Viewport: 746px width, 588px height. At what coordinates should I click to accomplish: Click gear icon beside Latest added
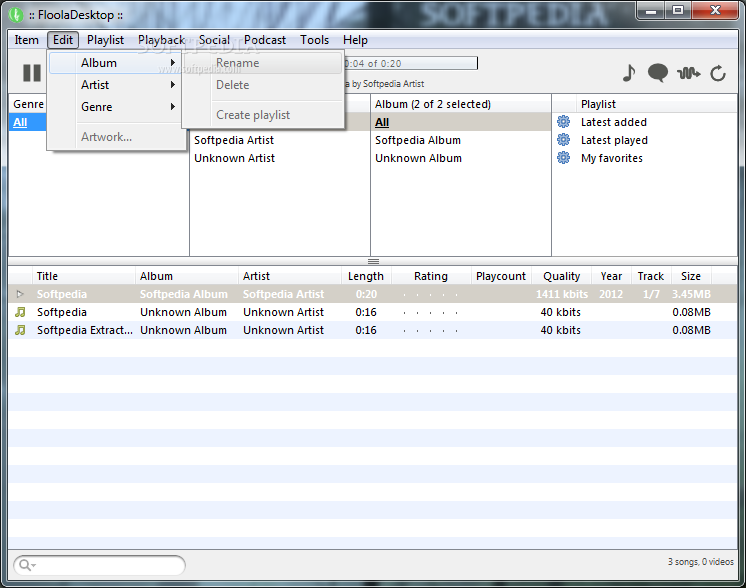tap(563, 122)
